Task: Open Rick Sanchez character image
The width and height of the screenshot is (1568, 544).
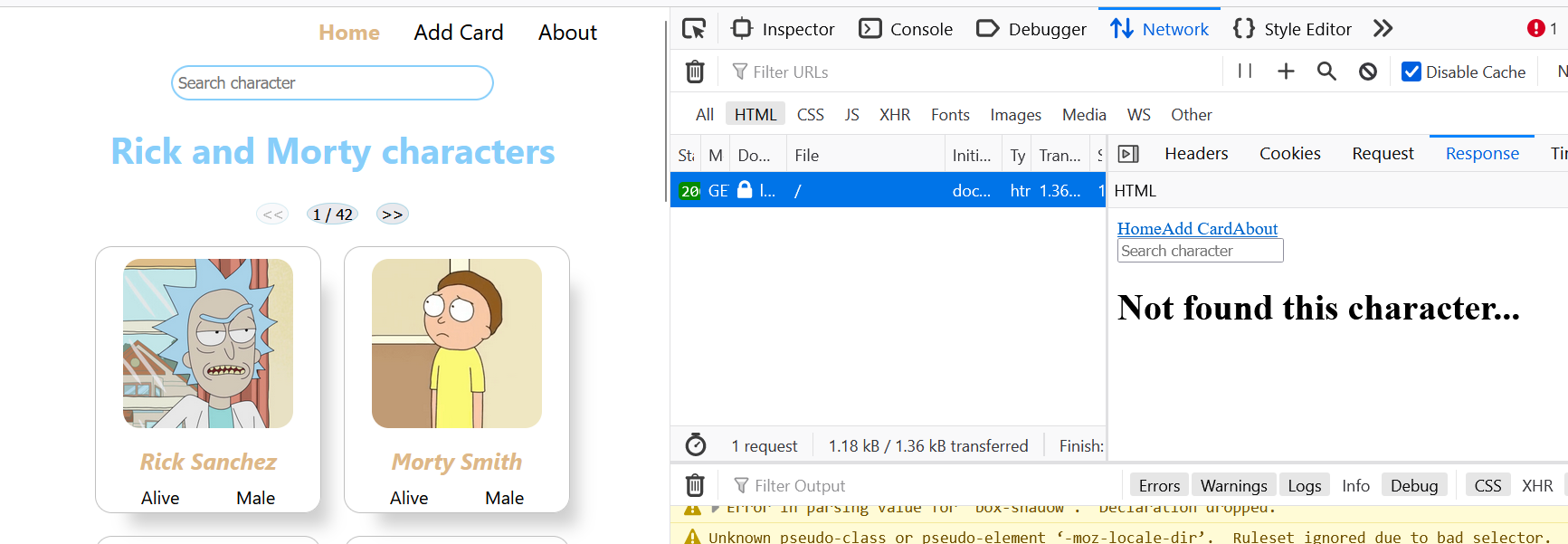Action: [208, 344]
